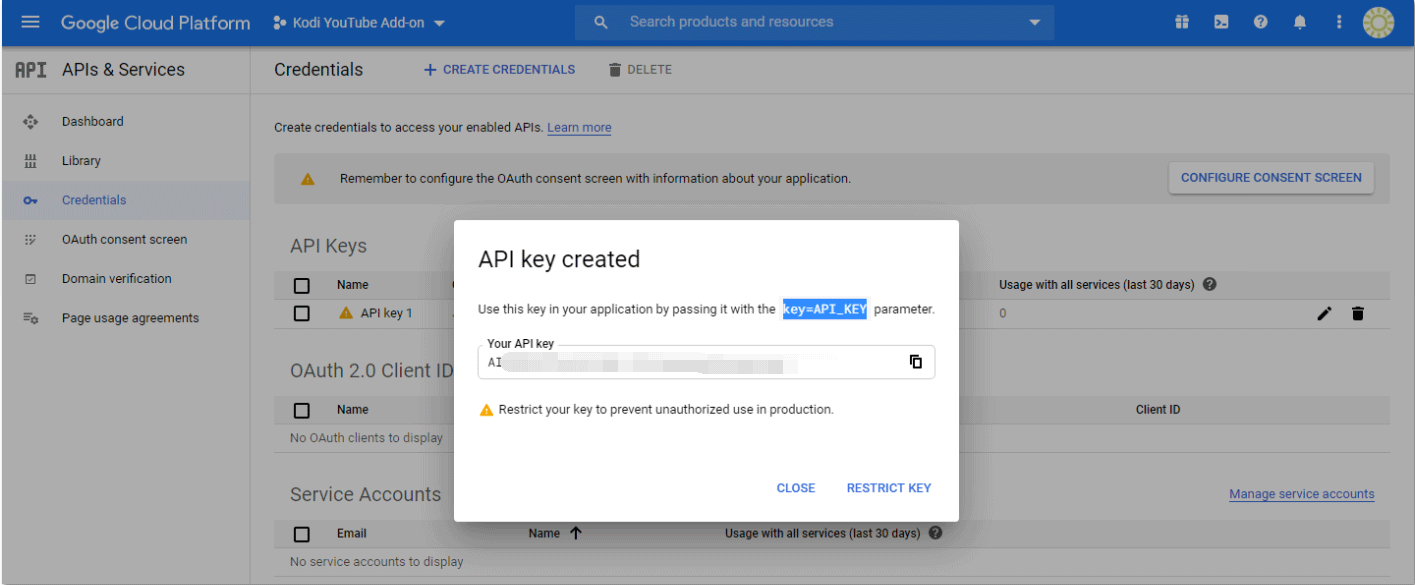The width and height of the screenshot is (1415, 585).
Task: Click the Credentials key icon
Action: tap(30, 200)
